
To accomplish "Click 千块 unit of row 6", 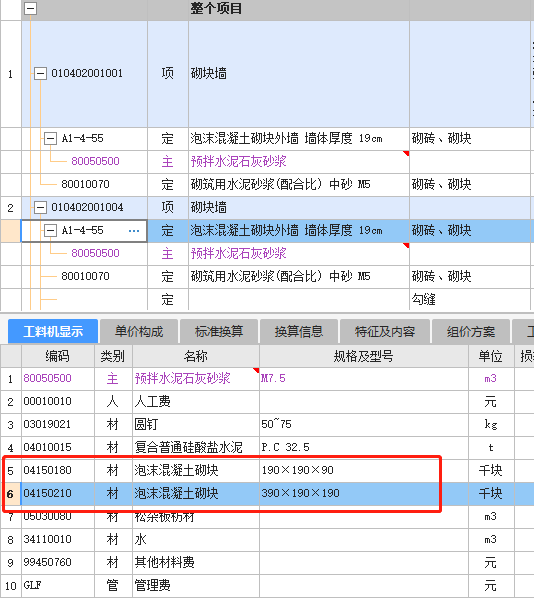I will [x=491, y=493].
